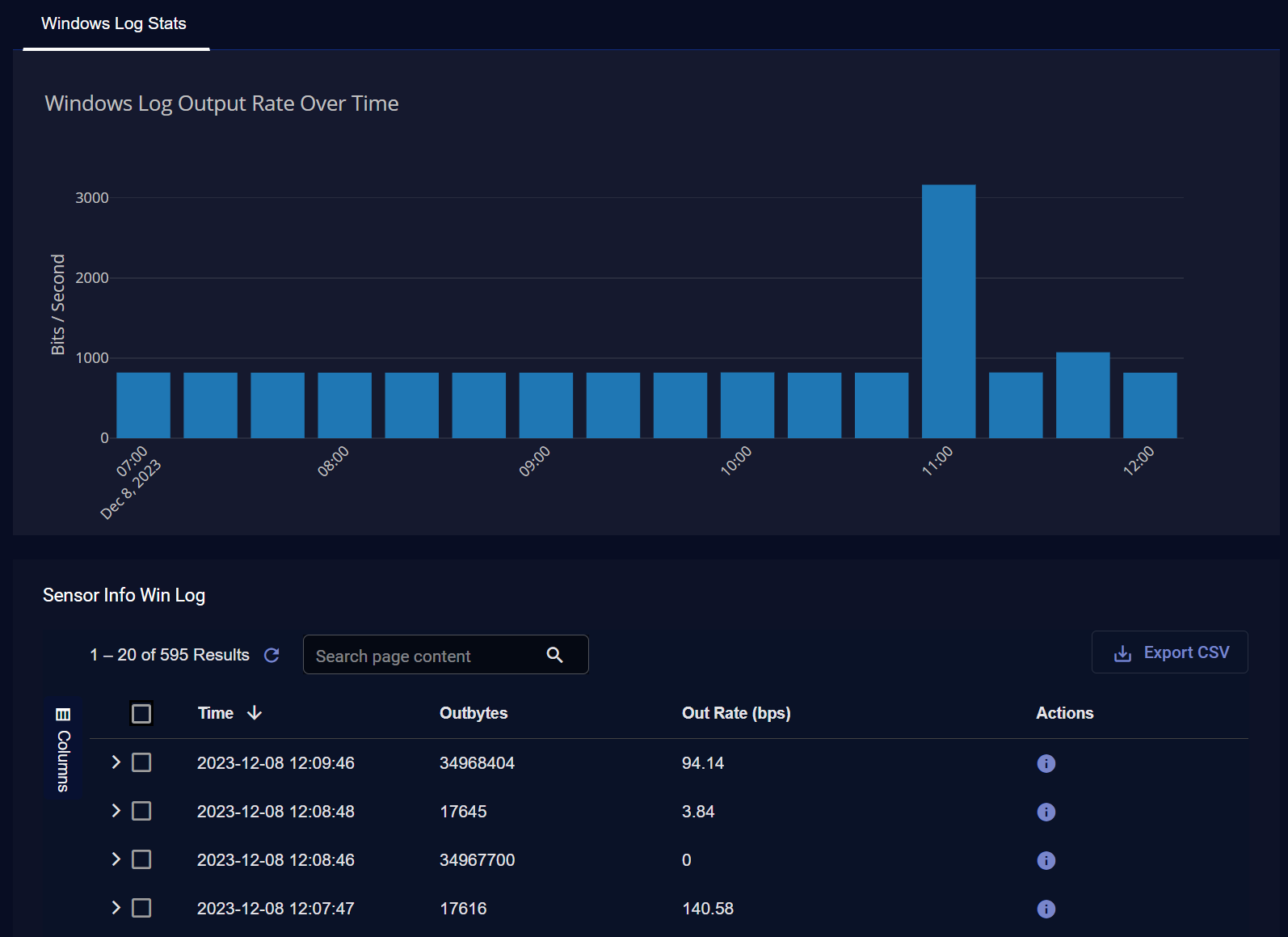This screenshot has height=937, width=1288.
Task: Open the Columns side panel
Action: pyautogui.click(x=63, y=749)
